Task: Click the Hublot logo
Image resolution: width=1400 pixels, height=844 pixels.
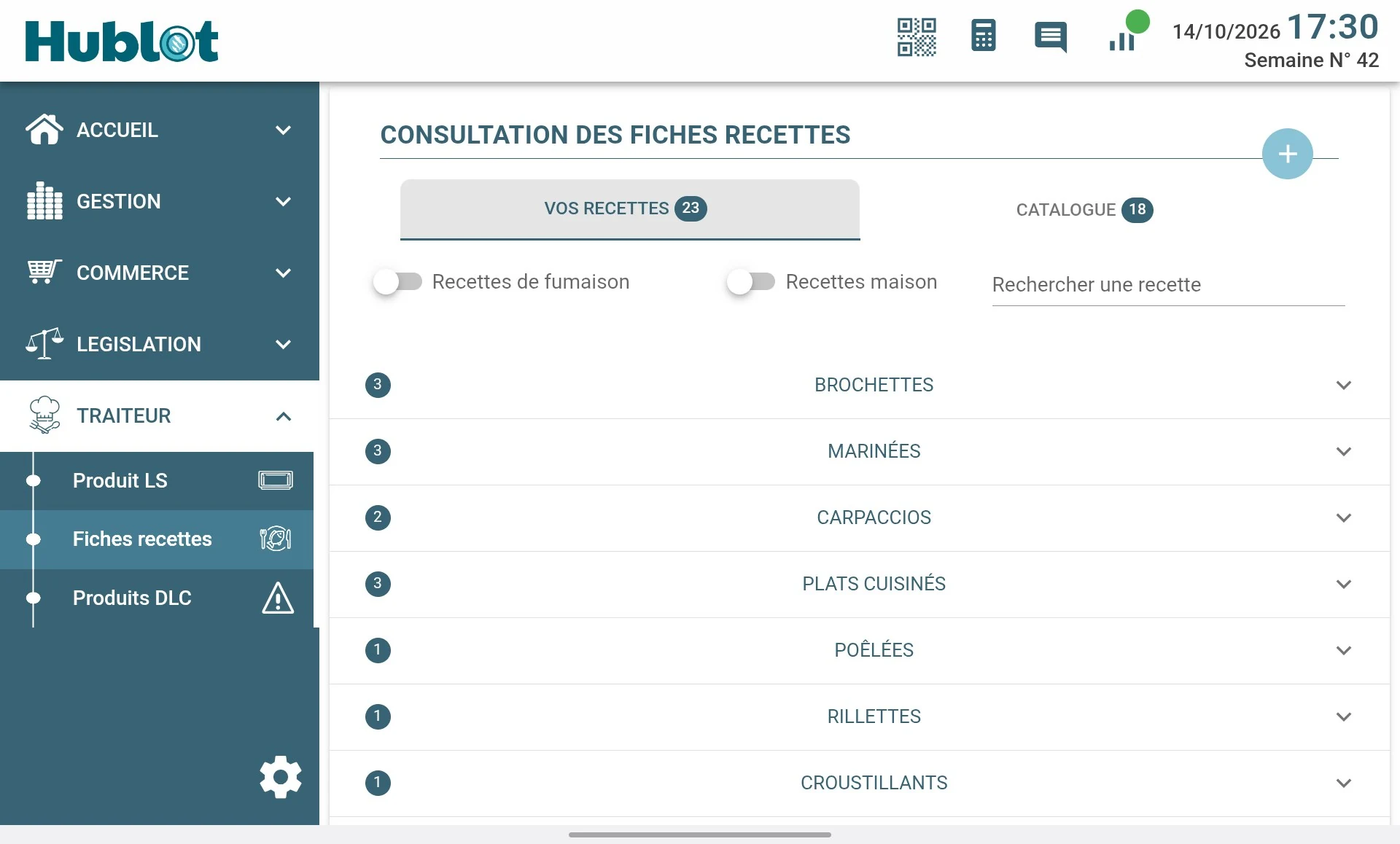Action: [x=122, y=41]
